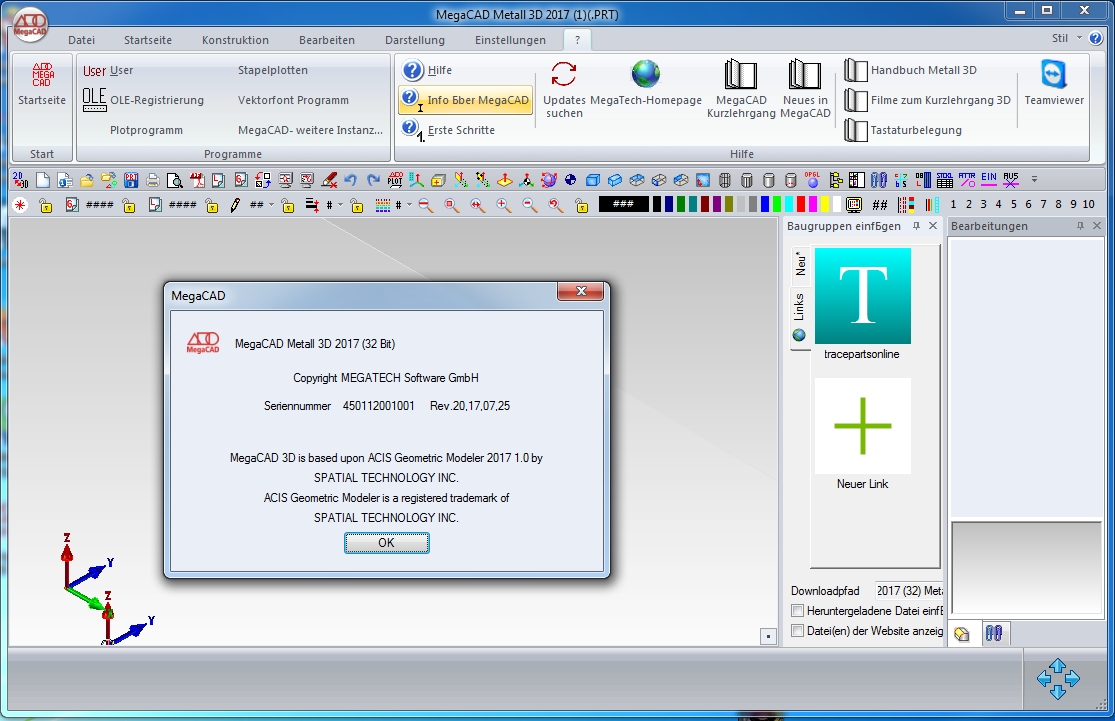Click Info über MegaCAD button
Screen dimensions: 1115x721
pos(466,100)
